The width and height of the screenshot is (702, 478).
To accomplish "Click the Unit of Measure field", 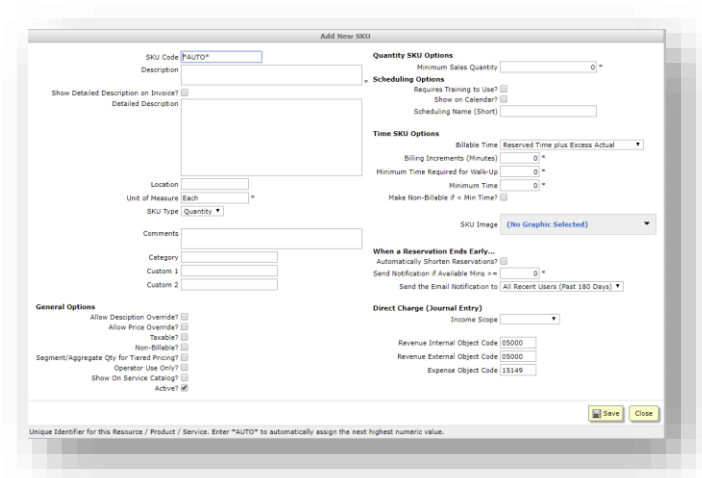I will (x=214, y=198).
